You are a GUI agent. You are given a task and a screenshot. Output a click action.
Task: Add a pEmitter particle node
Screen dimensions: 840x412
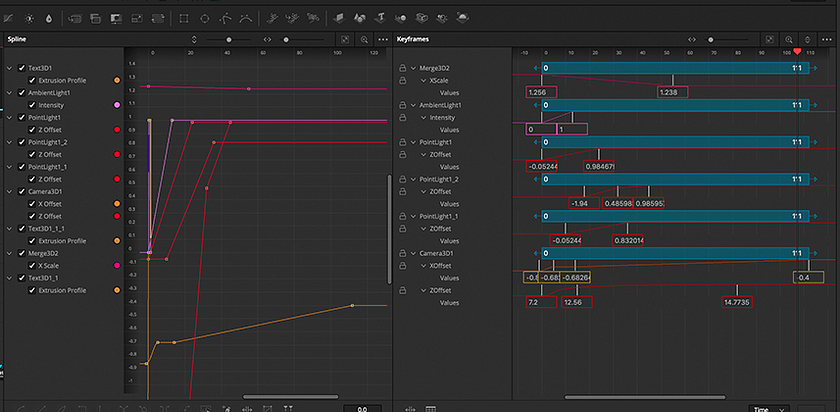pyautogui.click(x=272, y=19)
